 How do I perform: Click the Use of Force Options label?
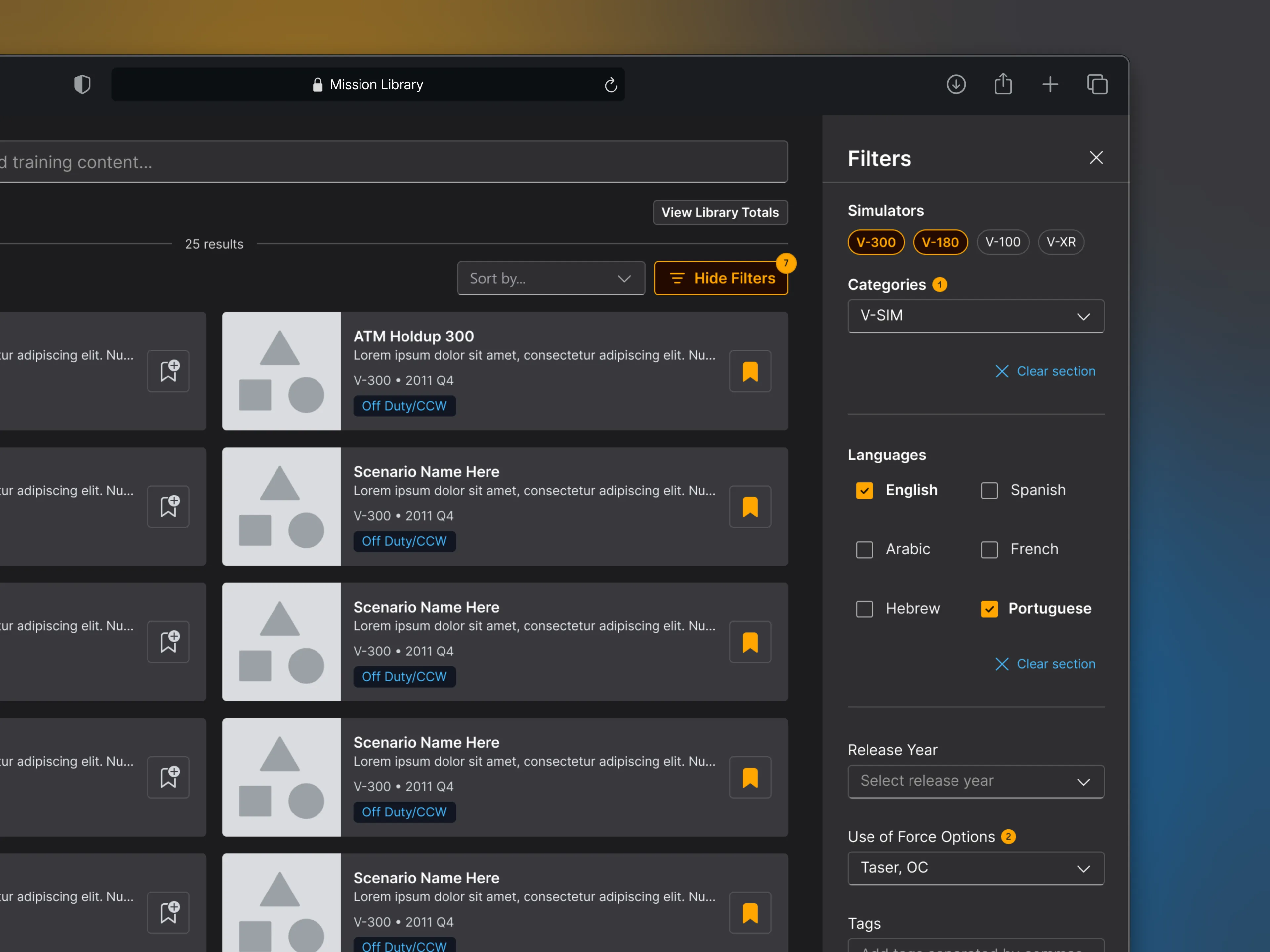click(921, 837)
